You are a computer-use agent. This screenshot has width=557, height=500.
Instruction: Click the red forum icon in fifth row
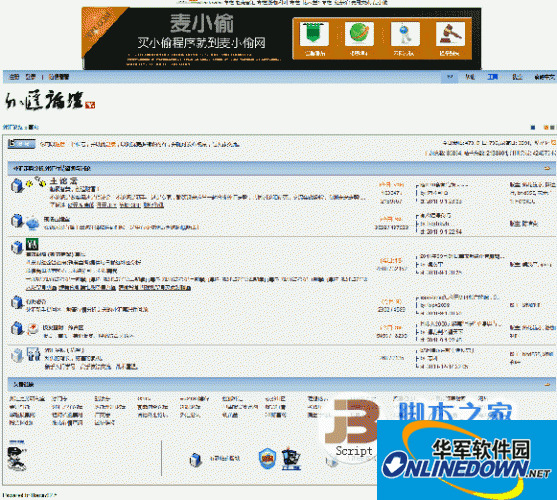click(x=33, y=329)
